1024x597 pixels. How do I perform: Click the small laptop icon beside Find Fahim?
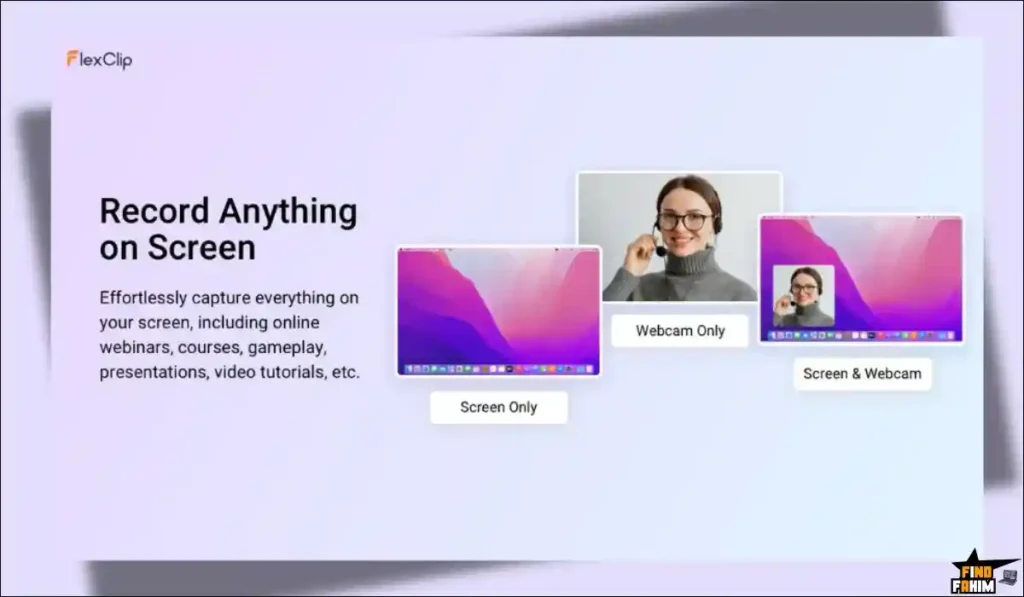click(1009, 577)
